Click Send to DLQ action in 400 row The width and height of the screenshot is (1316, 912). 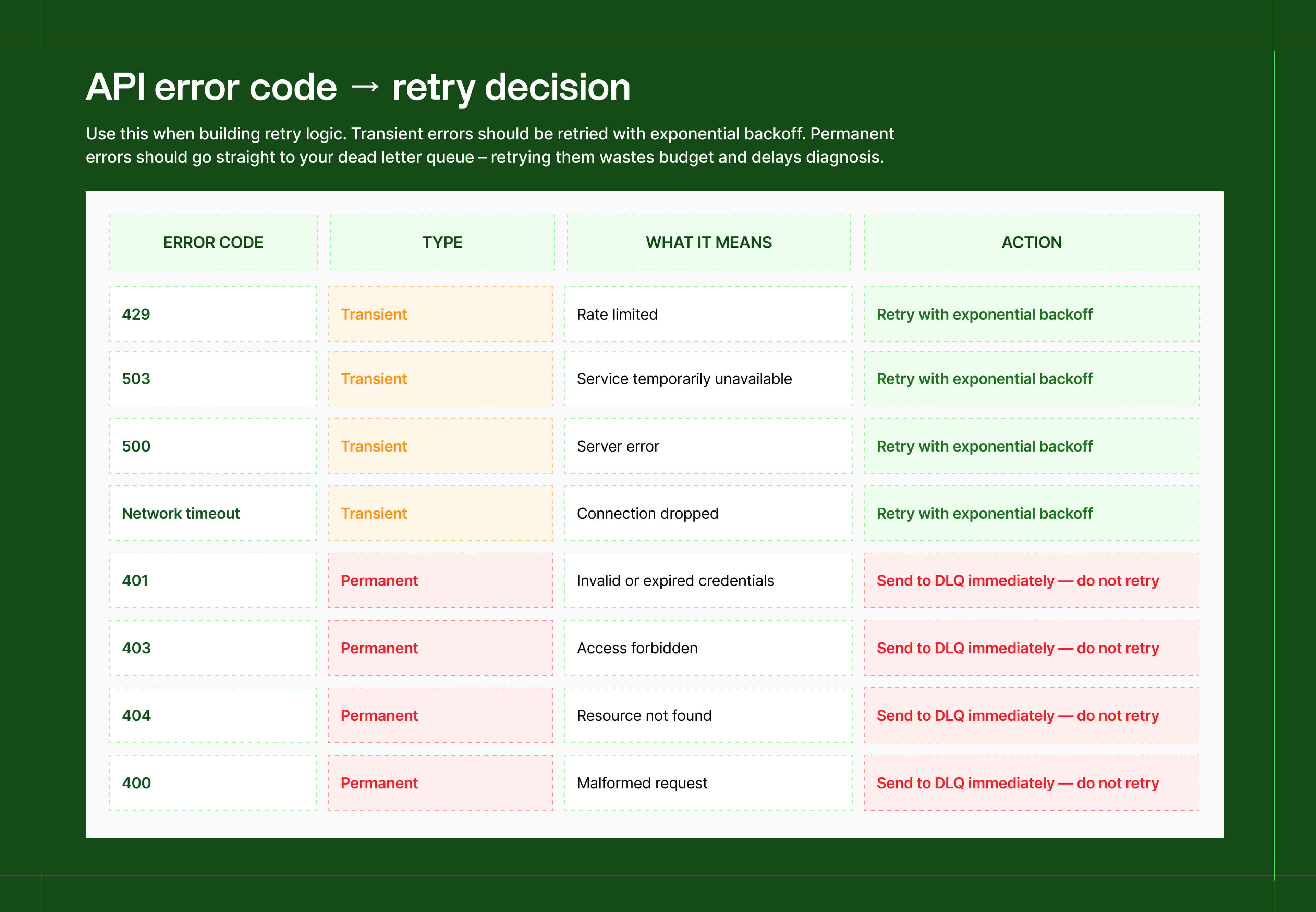(1031, 783)
